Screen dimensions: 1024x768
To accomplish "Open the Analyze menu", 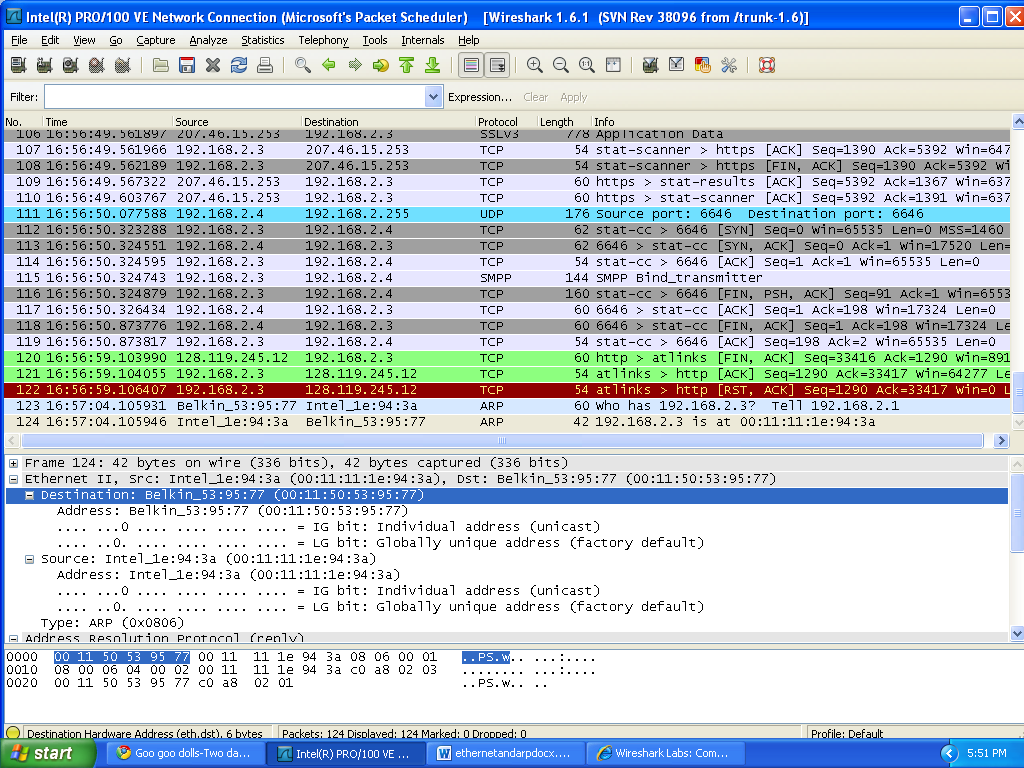I will (x=208, y=40).
